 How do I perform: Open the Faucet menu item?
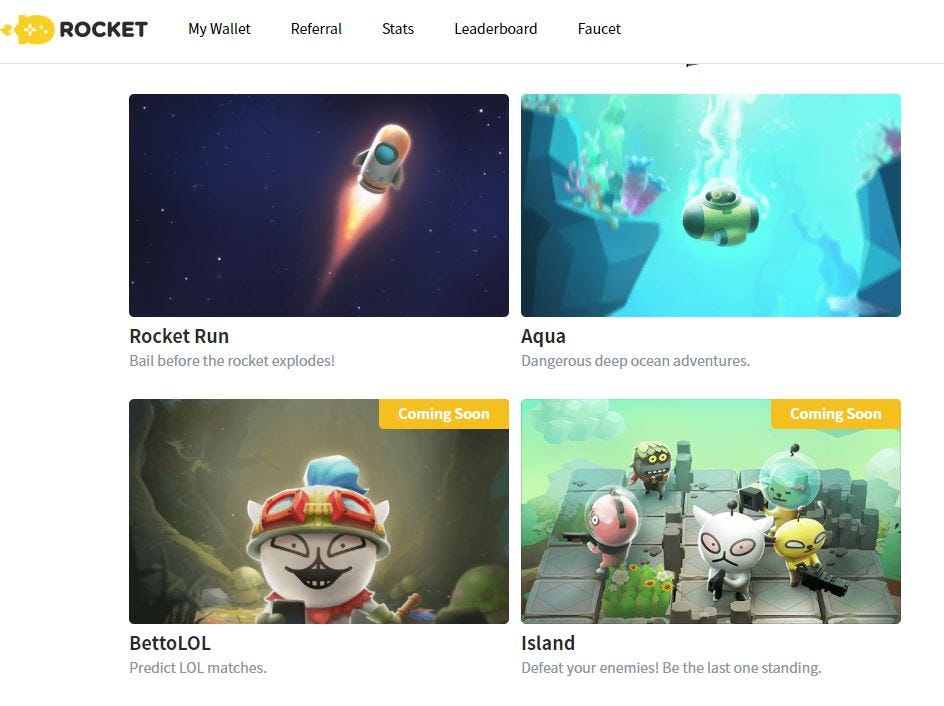(599, 29)
